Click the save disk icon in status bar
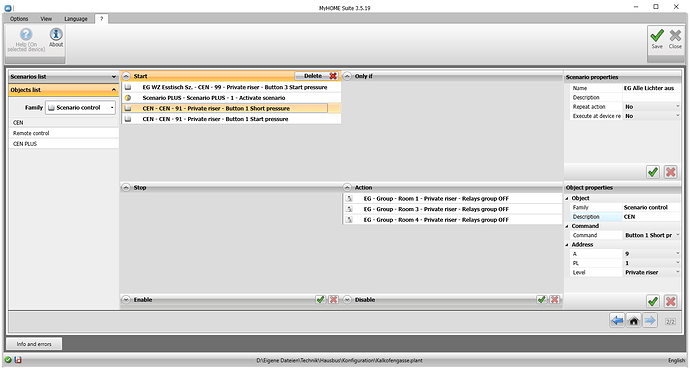The width and height of the screenshot is (690, 368). point(18,360)
